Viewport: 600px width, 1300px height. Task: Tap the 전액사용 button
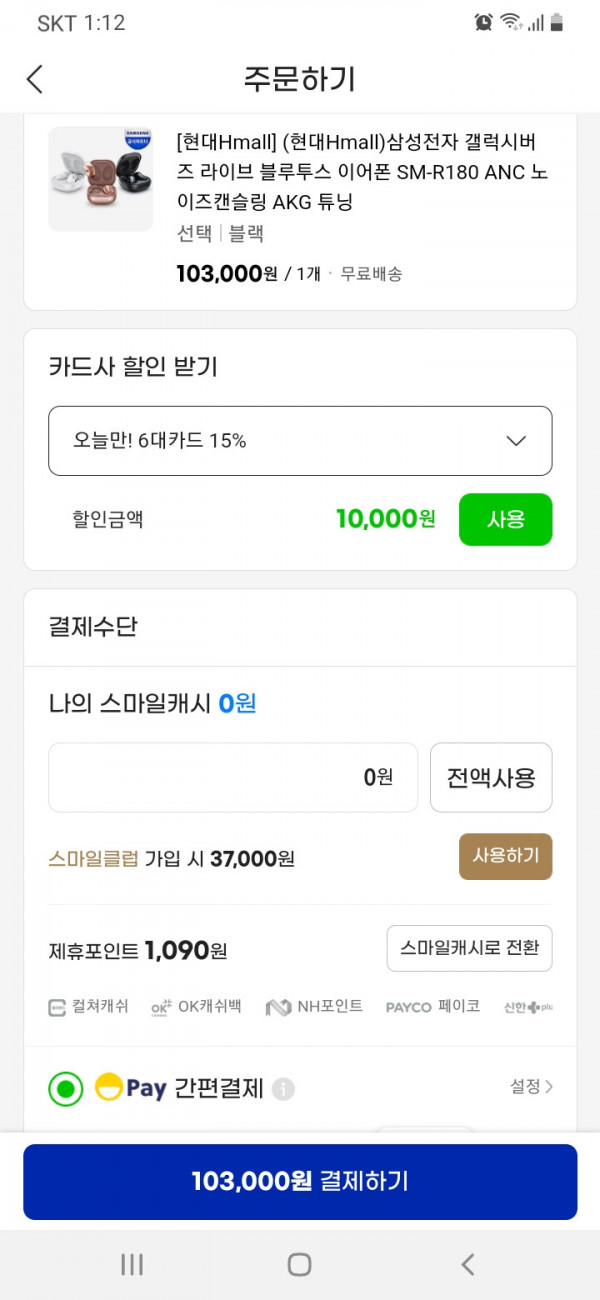tap(491, 777)
